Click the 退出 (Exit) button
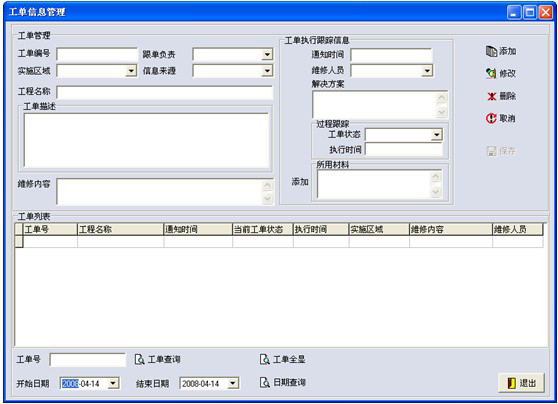This screenshot has width=558, height=404. point(521,383)
